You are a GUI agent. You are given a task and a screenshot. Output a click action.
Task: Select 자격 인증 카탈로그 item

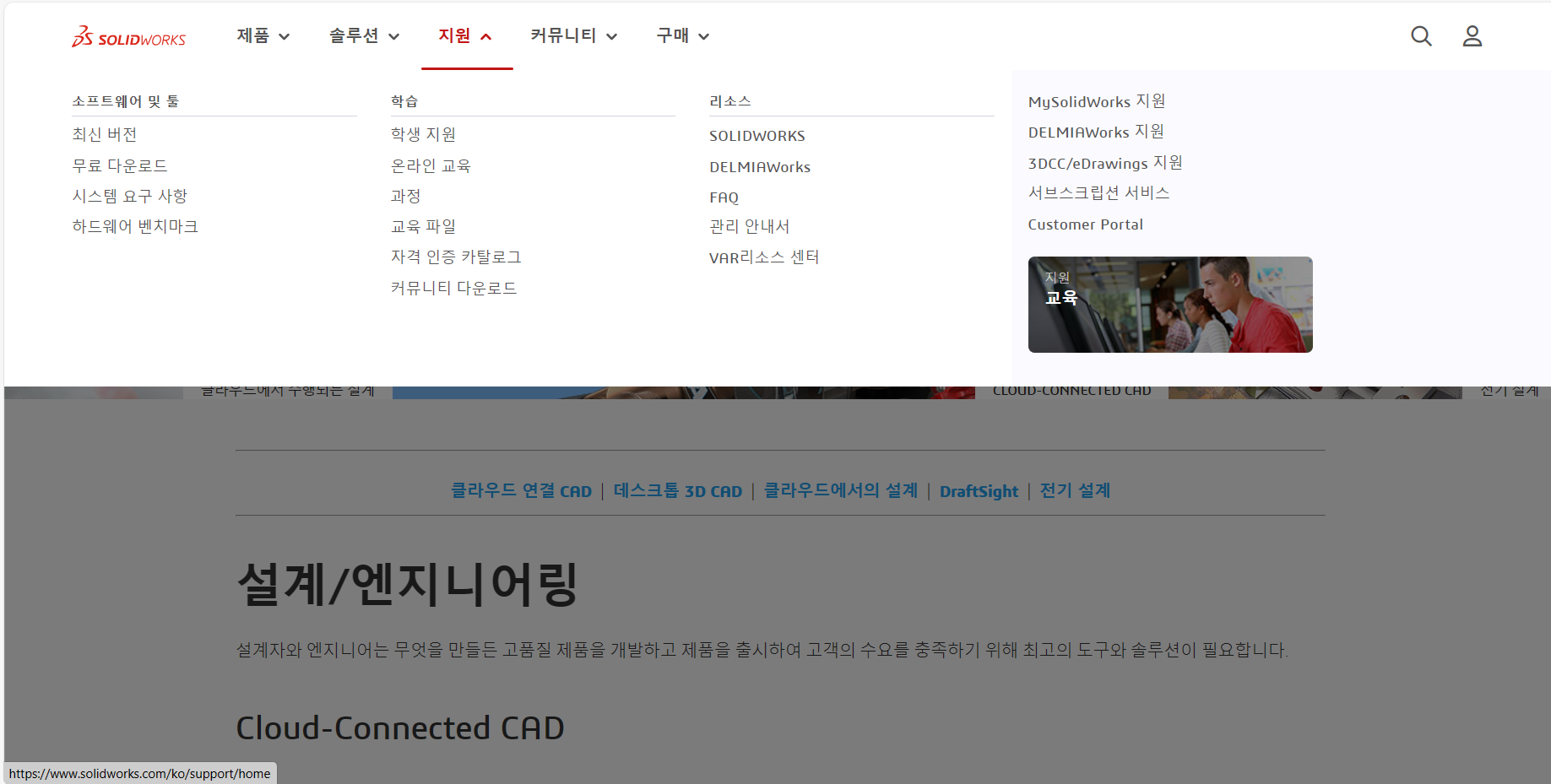[456, 257]
